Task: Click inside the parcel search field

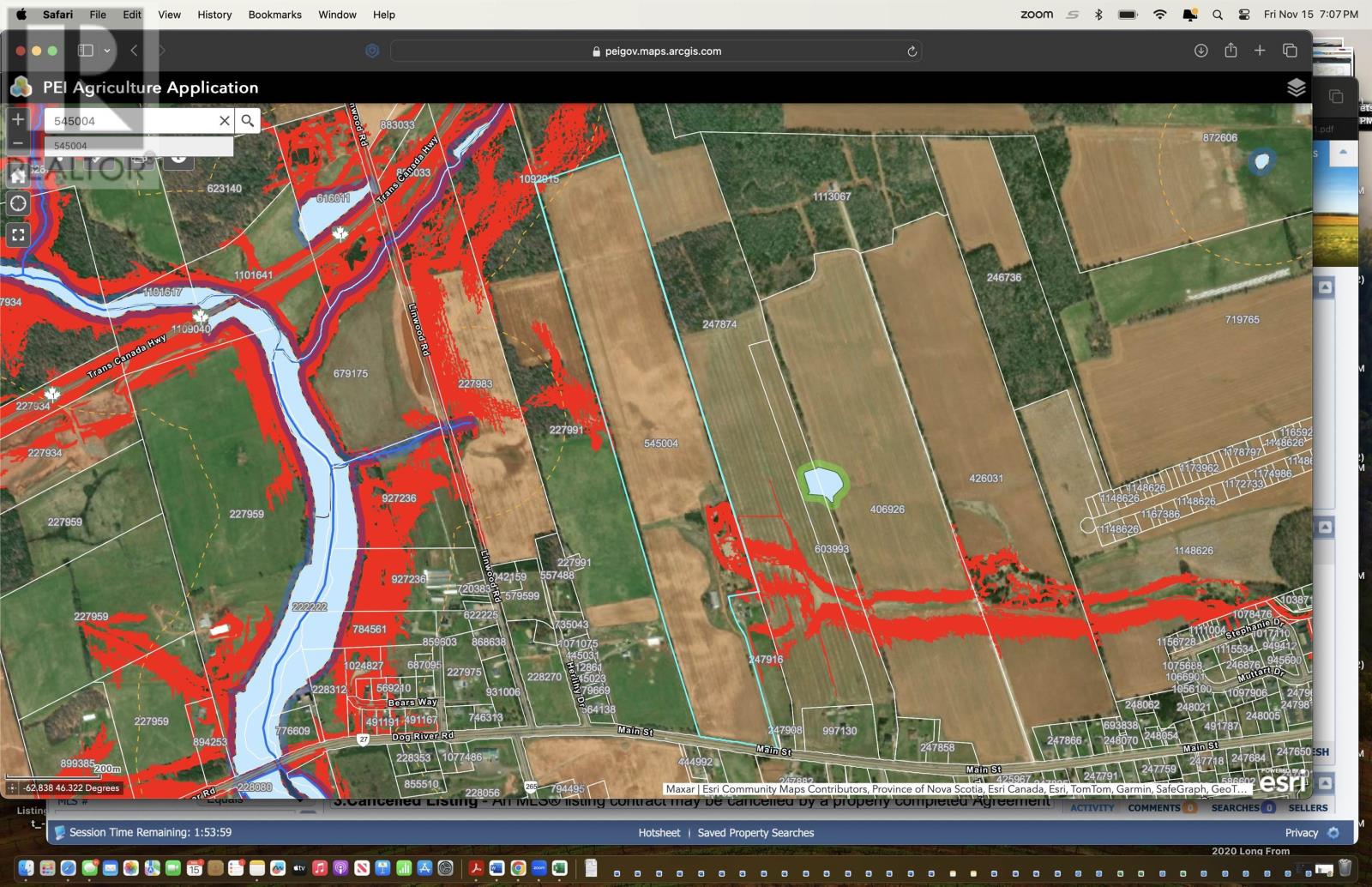Action: point(129,121)
